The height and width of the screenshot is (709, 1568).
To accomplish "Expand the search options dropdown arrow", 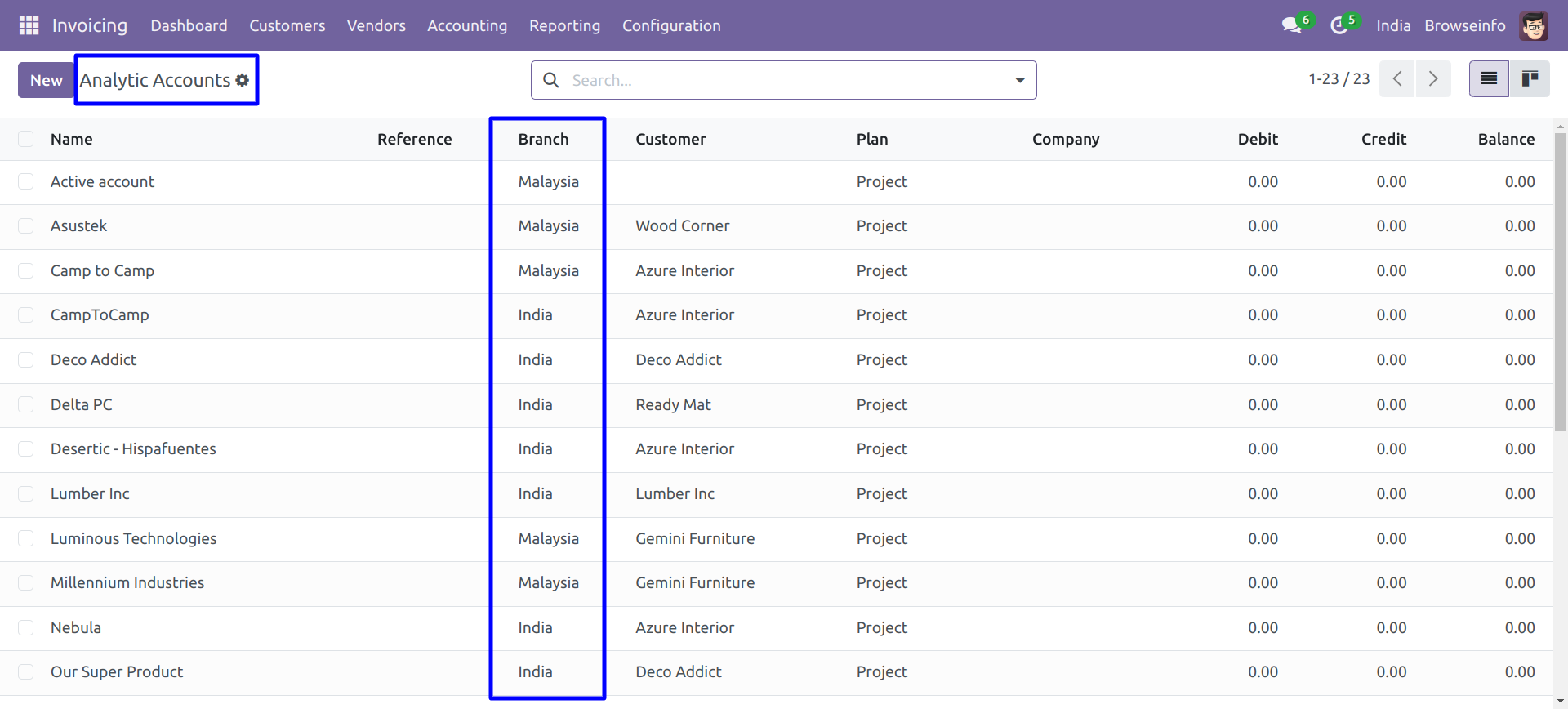I will click(1020, 80).
